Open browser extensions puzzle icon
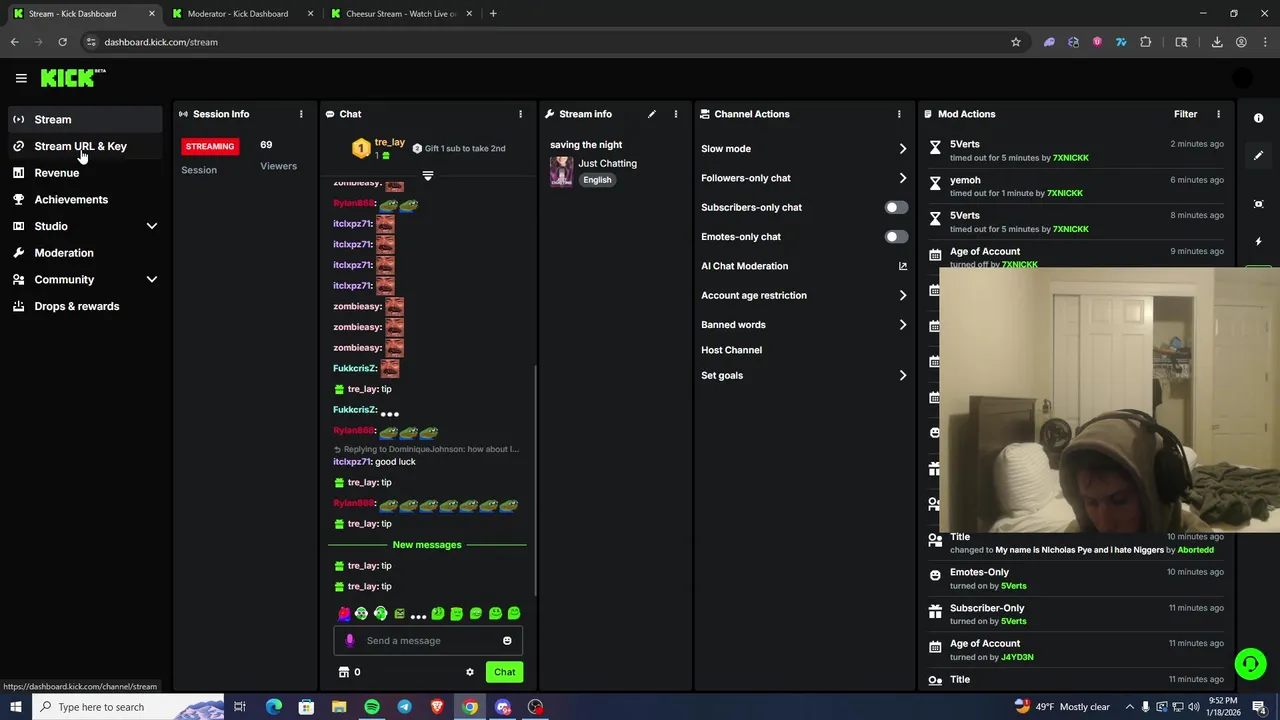This screenshot has height=720, width=1280. 1145,42
